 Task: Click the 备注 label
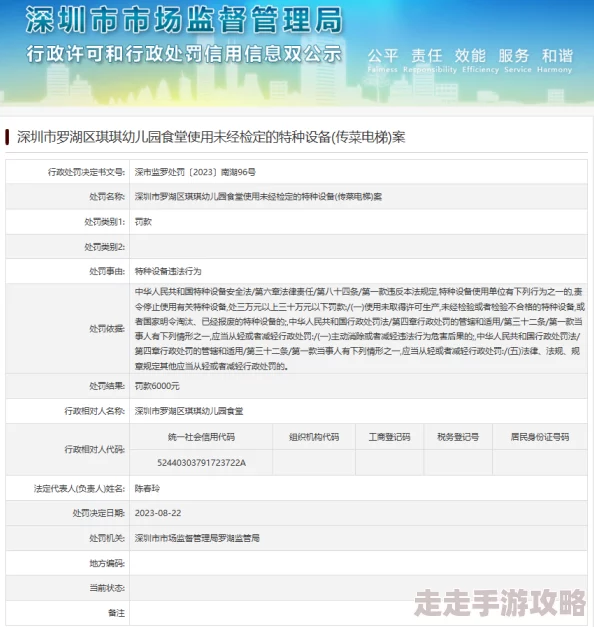click(x=116, y=613)
